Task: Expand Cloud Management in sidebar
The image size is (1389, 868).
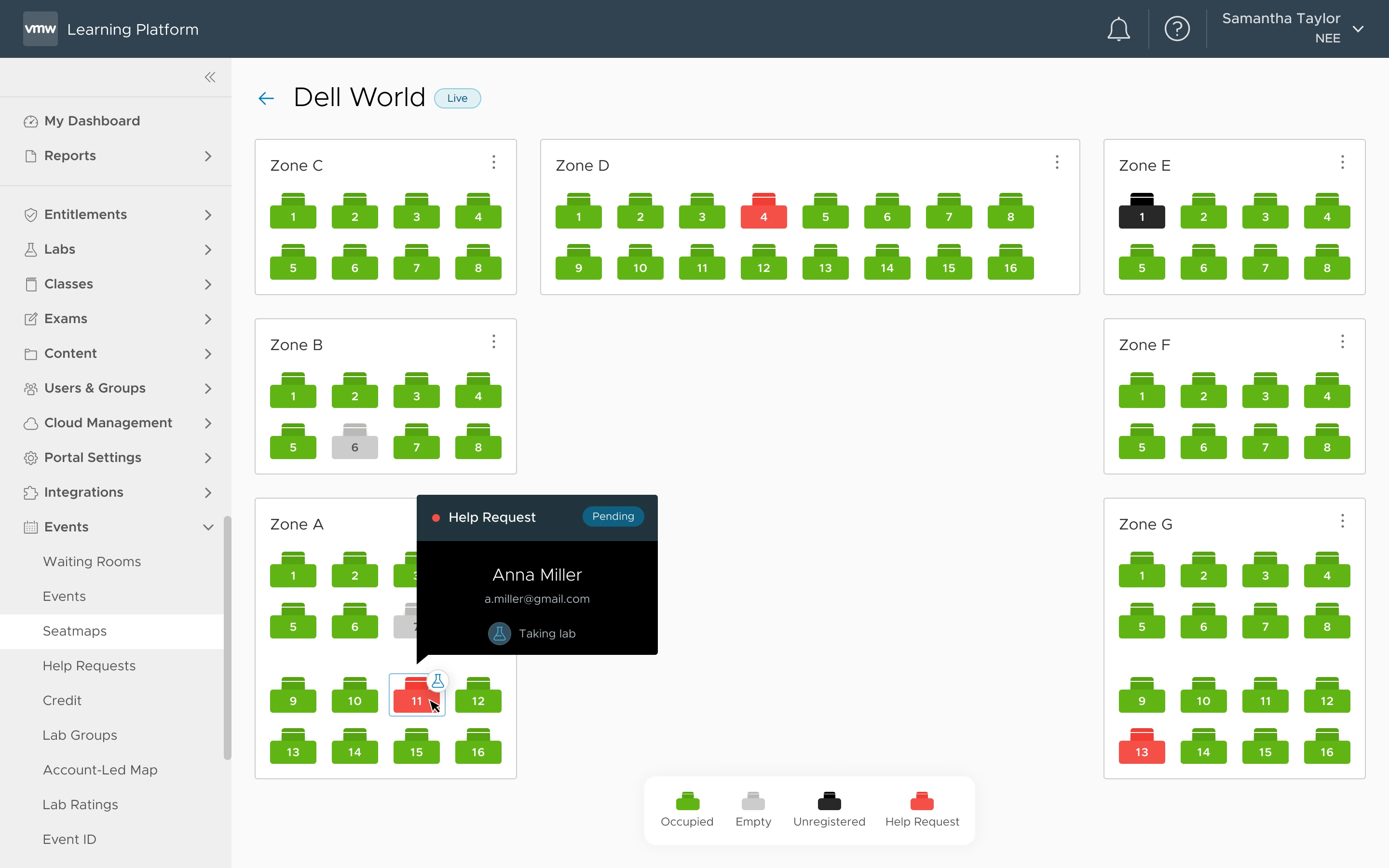Action: pyautogui.click(x=208, y=423)
